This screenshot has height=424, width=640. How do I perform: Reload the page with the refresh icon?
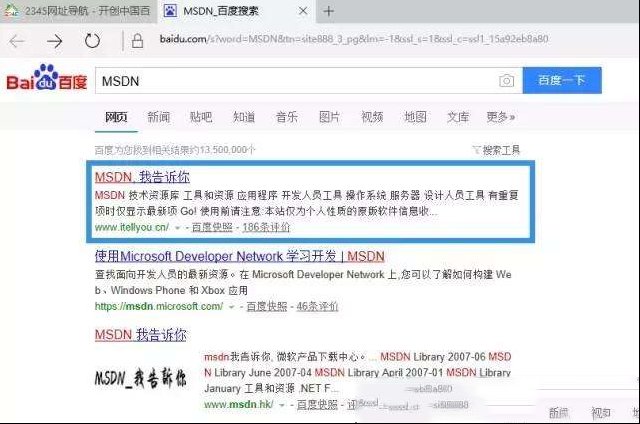coord(92,41)
